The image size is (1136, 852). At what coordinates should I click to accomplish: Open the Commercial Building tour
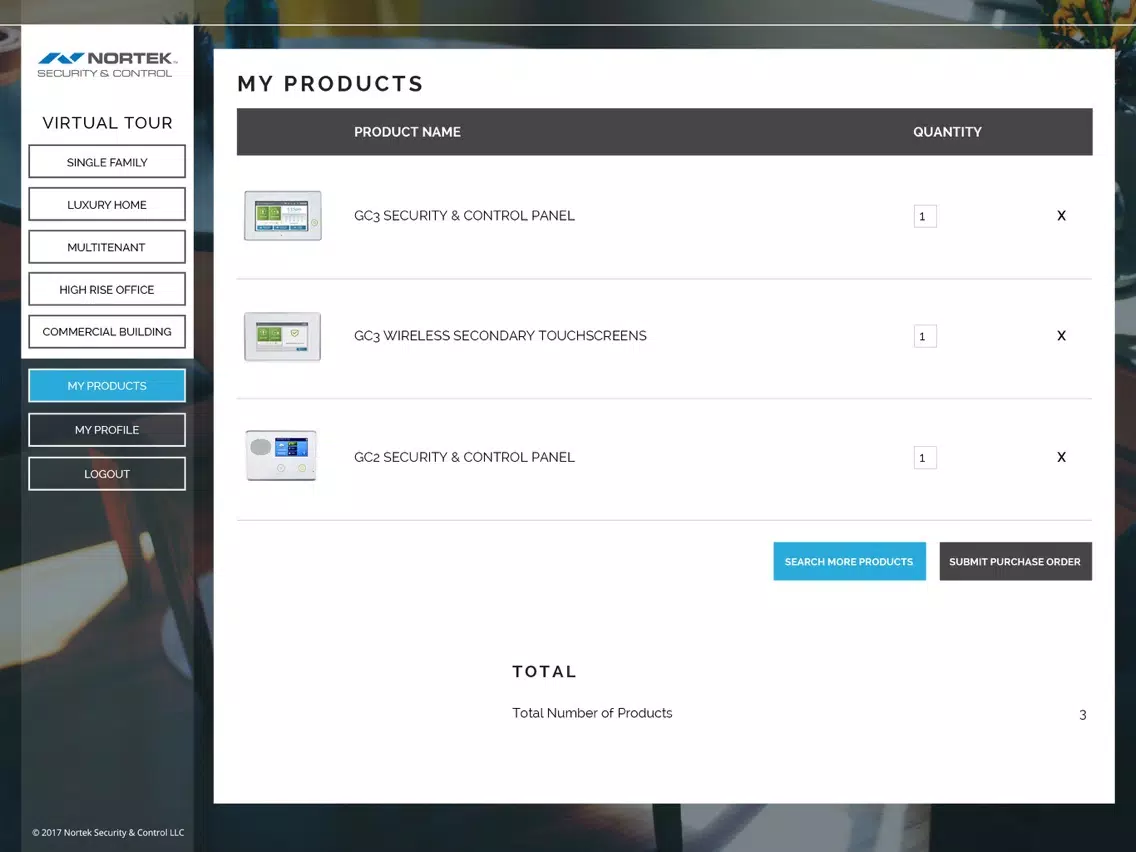107,331
